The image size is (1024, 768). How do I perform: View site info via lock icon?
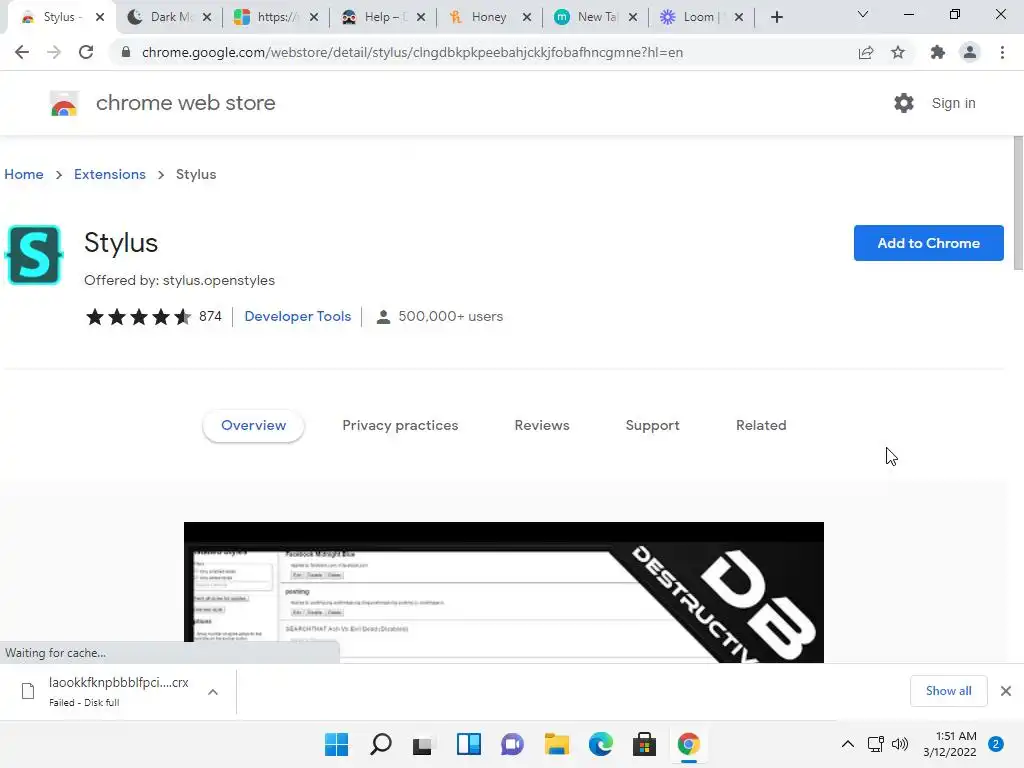coord(126,52)
